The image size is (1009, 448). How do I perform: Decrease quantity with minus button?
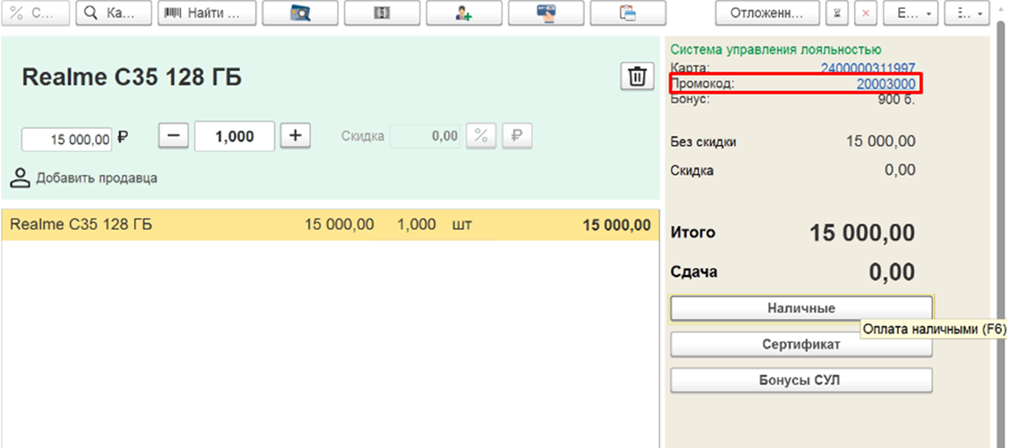[173, 136]
